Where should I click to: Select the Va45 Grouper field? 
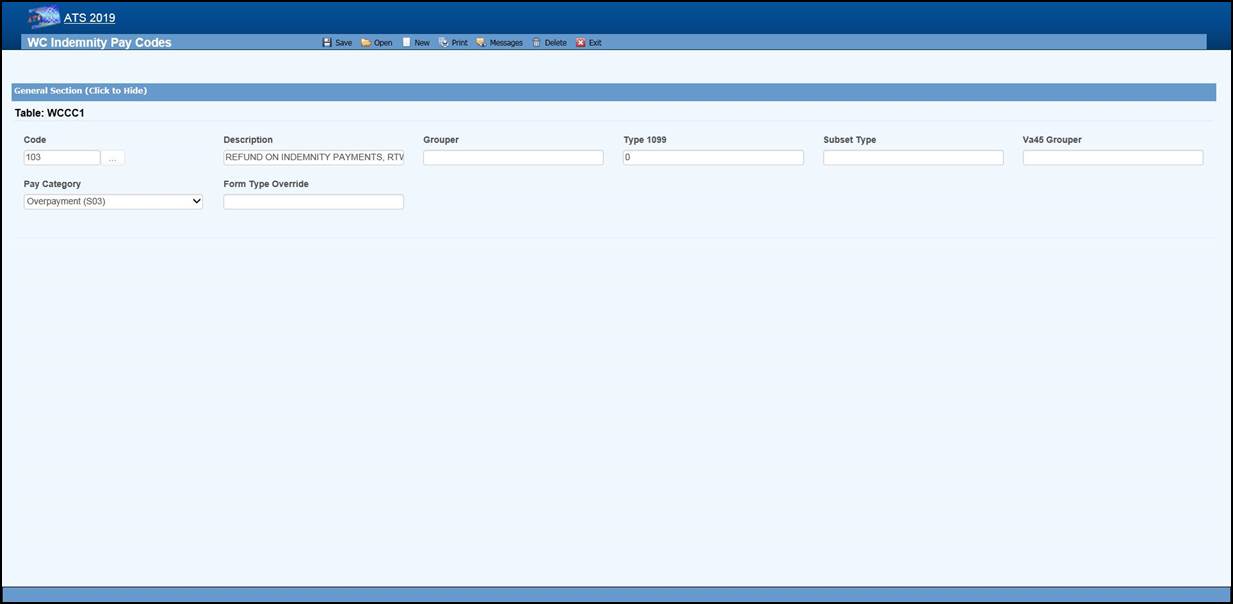(x=1112, y=158)
